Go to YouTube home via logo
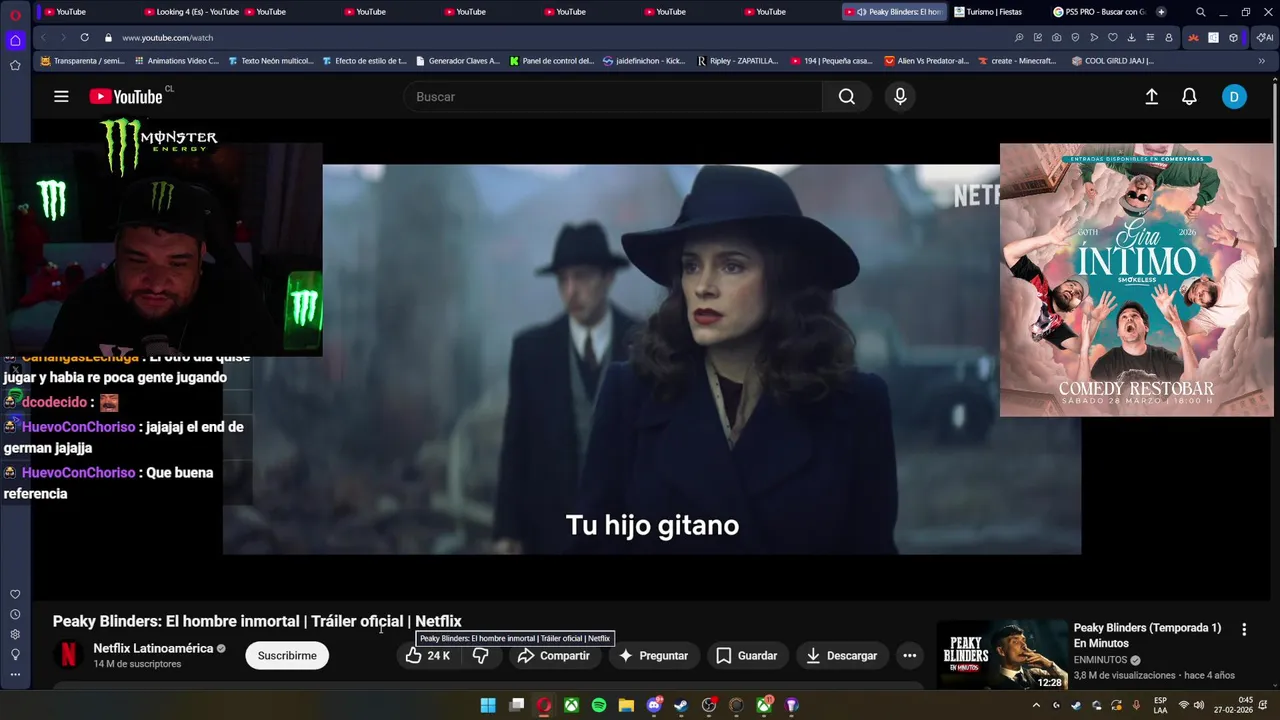 pyautogui.click(x=126, y=97)
